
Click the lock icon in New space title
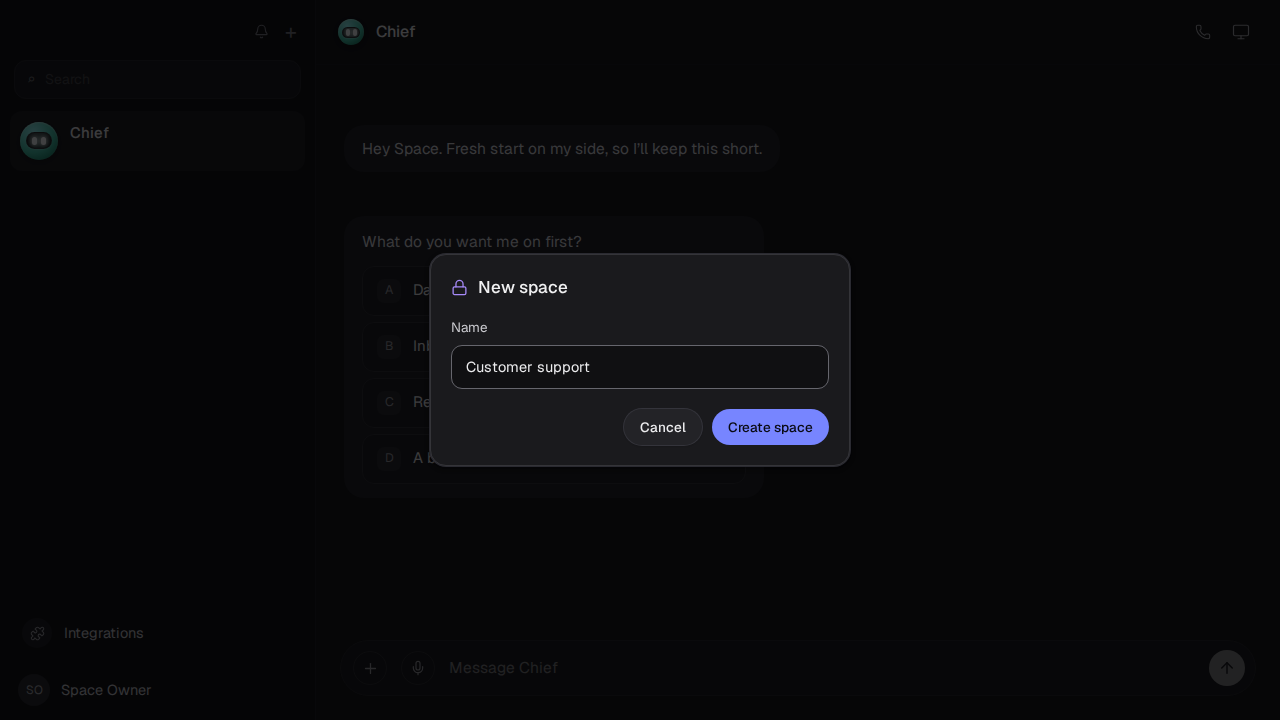[x=460, y=288]
